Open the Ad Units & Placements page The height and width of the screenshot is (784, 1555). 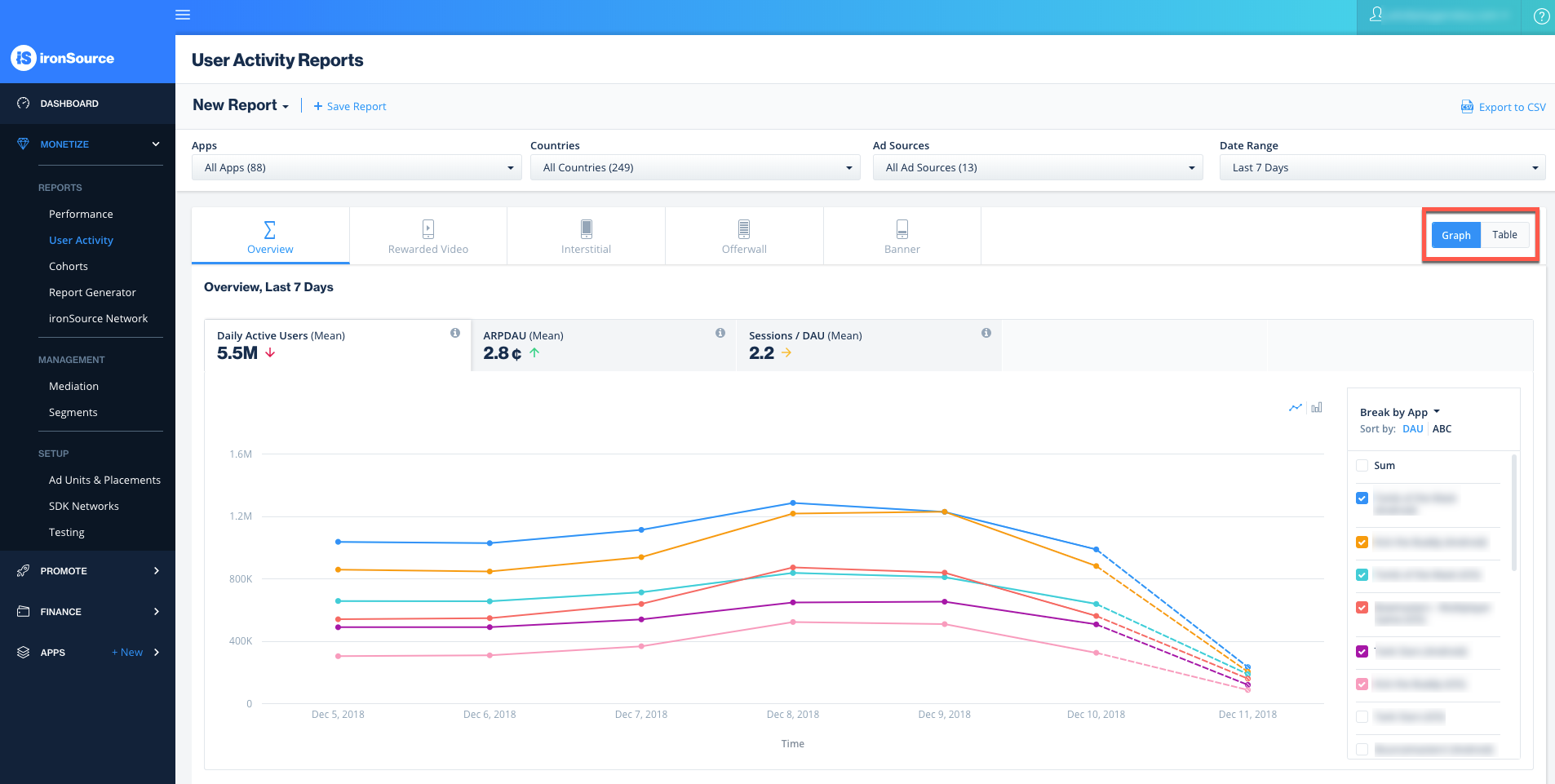click(104, 481)
